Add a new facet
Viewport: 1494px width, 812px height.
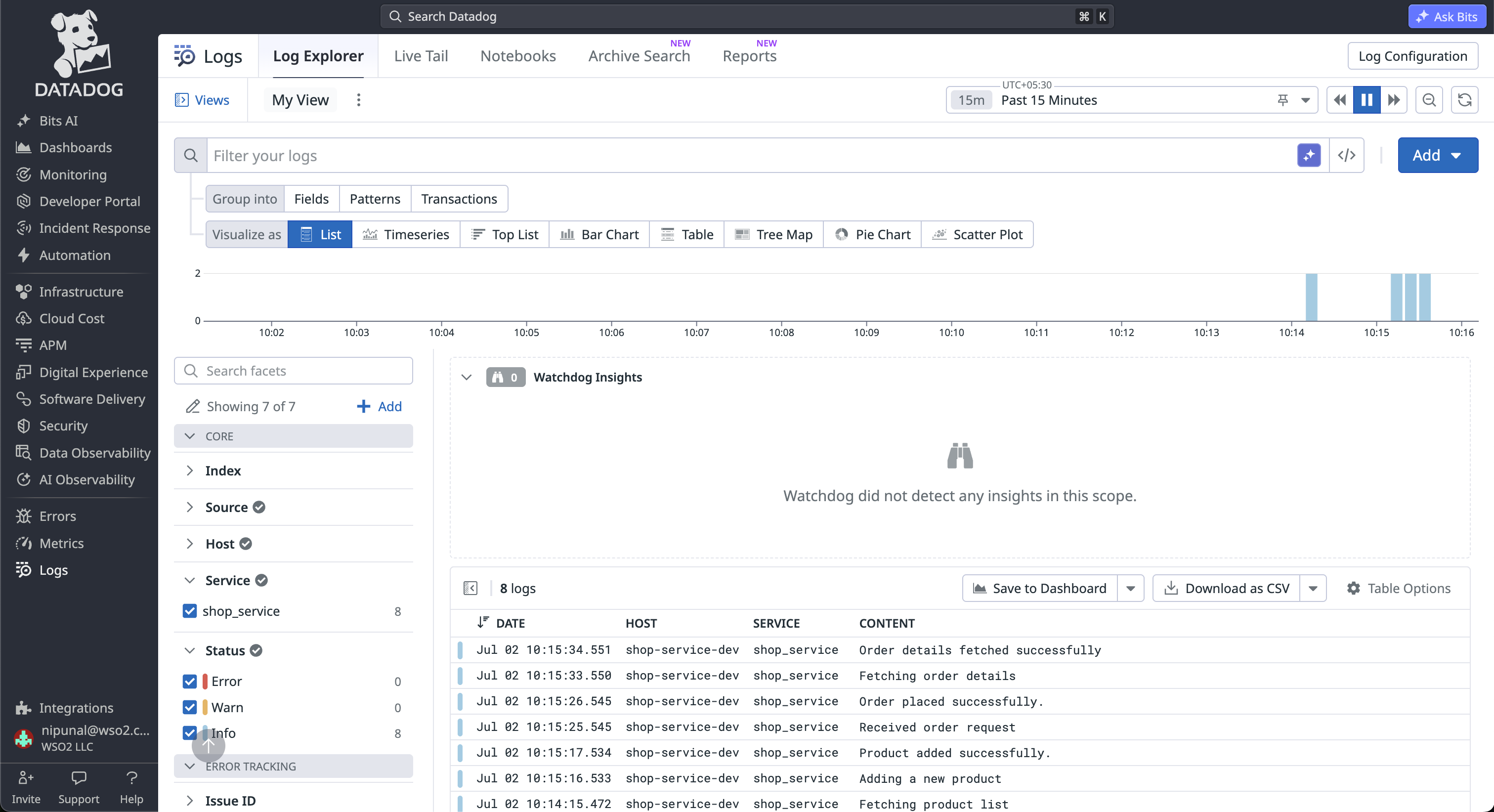[379, 406]
